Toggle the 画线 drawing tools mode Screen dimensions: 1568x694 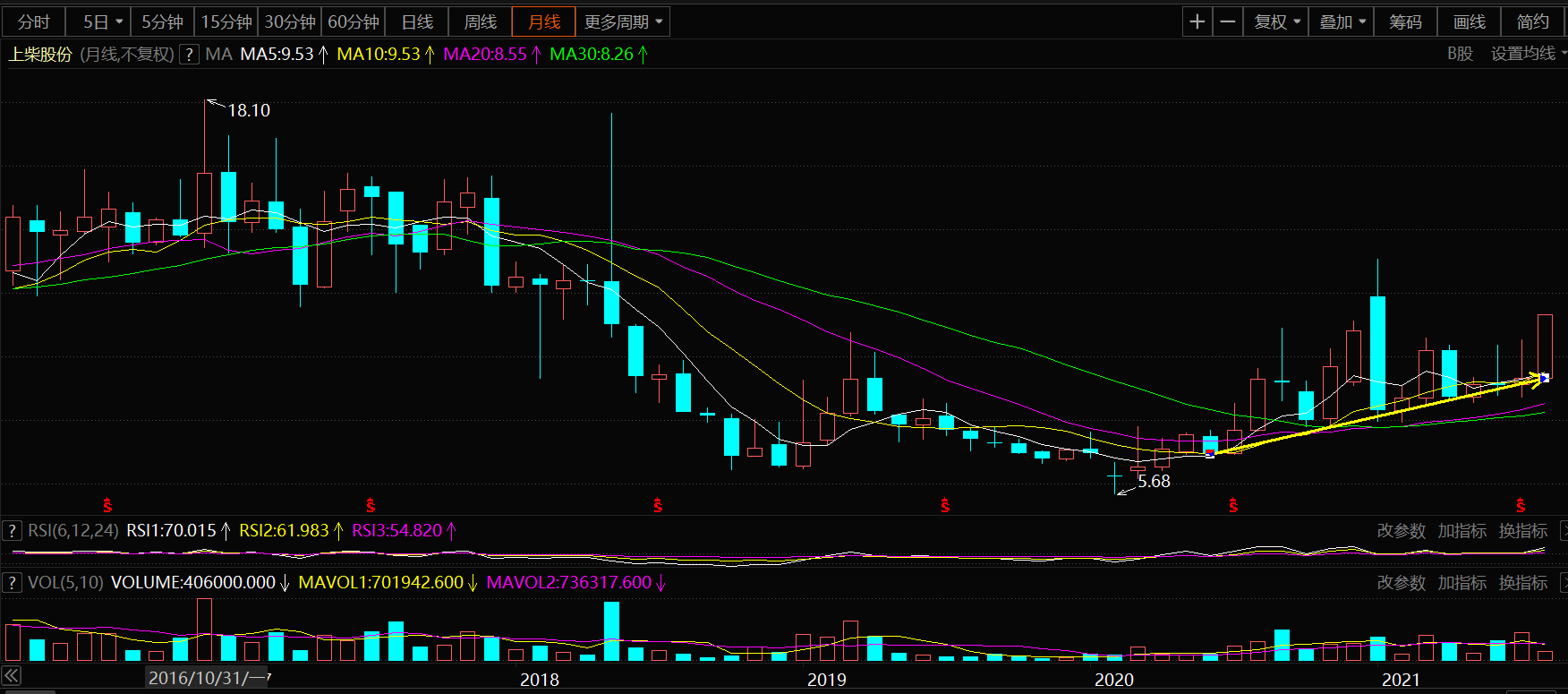coord(1469,21)
